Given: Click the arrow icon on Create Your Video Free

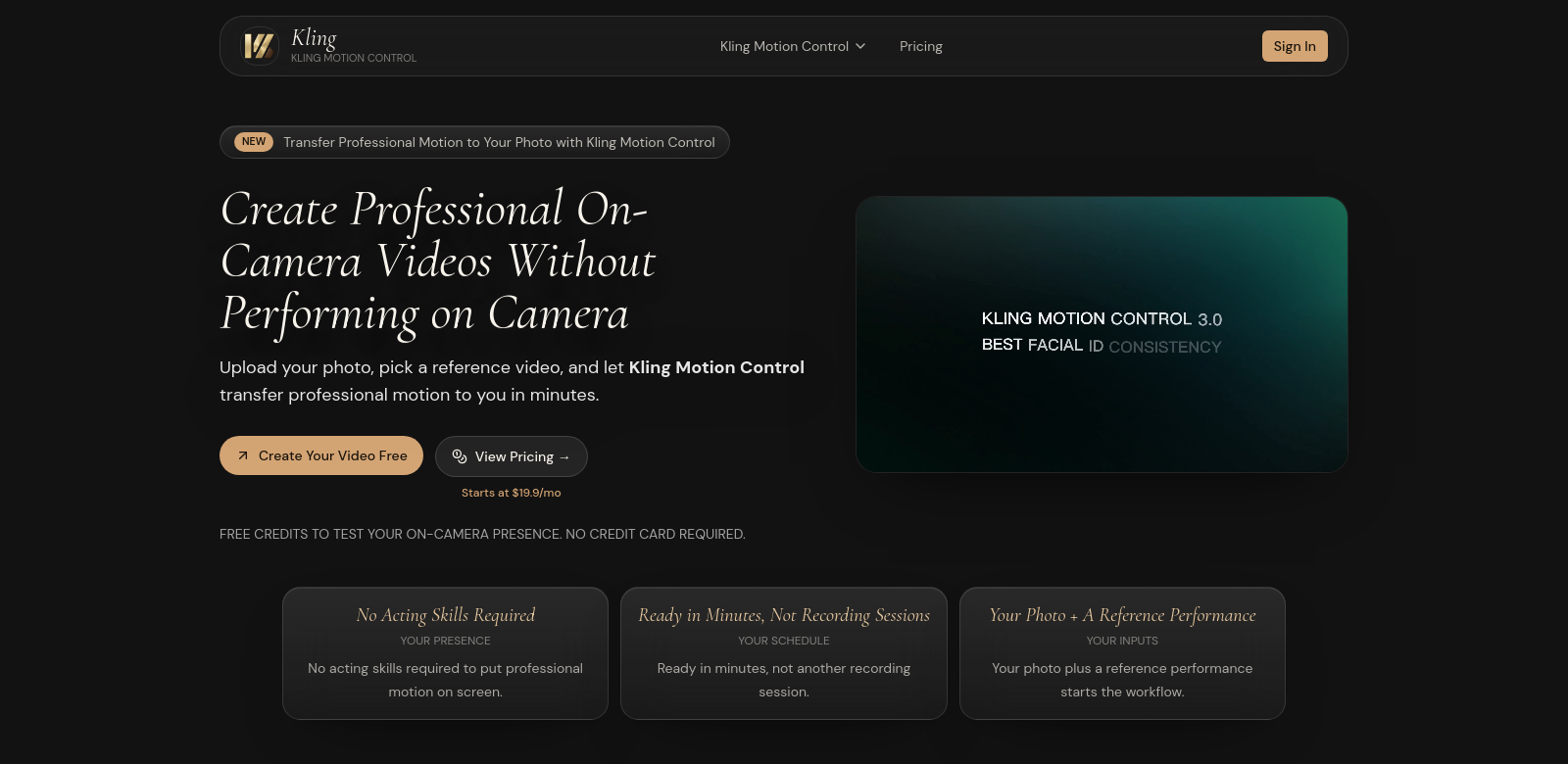Looking at the screenshot, I should pyautogui.click(x=243, y=455).
